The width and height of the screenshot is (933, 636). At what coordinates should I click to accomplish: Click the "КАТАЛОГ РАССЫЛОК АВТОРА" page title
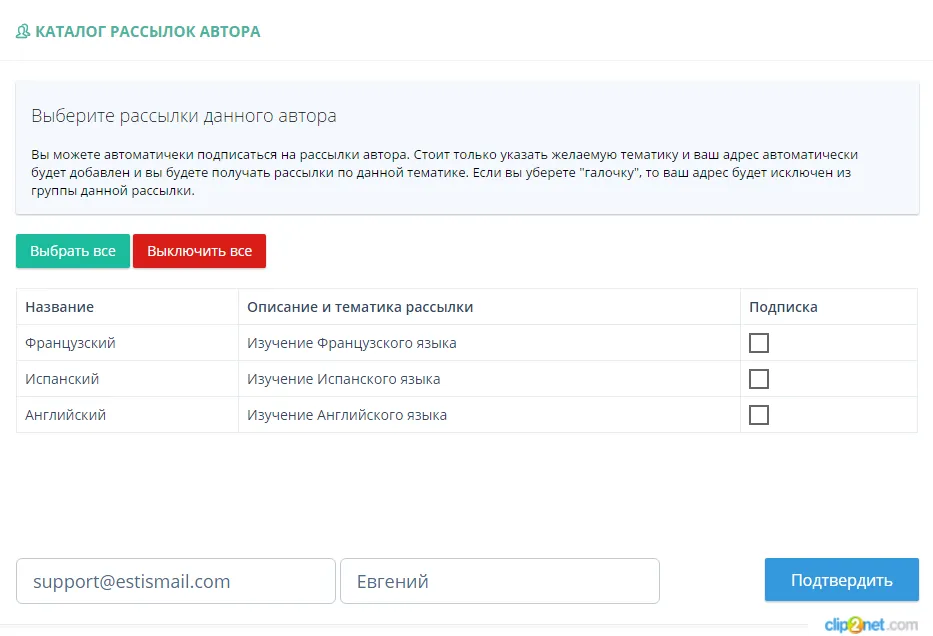(x=147, y=32)
